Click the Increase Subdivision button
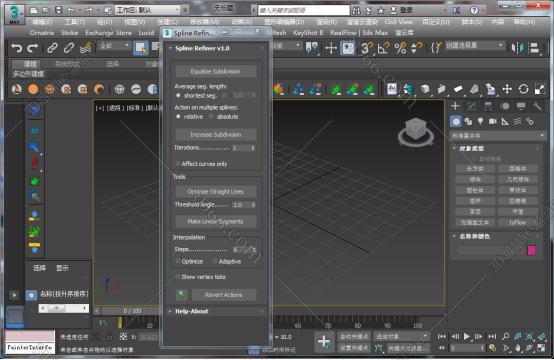Screen dimensions: 554x360 click(x=216, y=135)
